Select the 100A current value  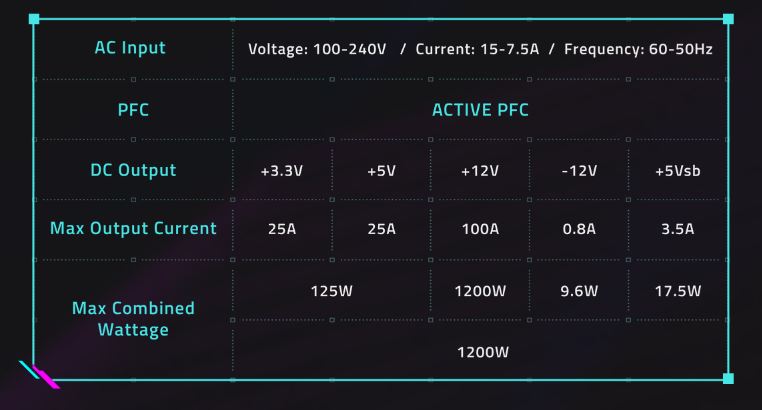(x=480, y=229)
